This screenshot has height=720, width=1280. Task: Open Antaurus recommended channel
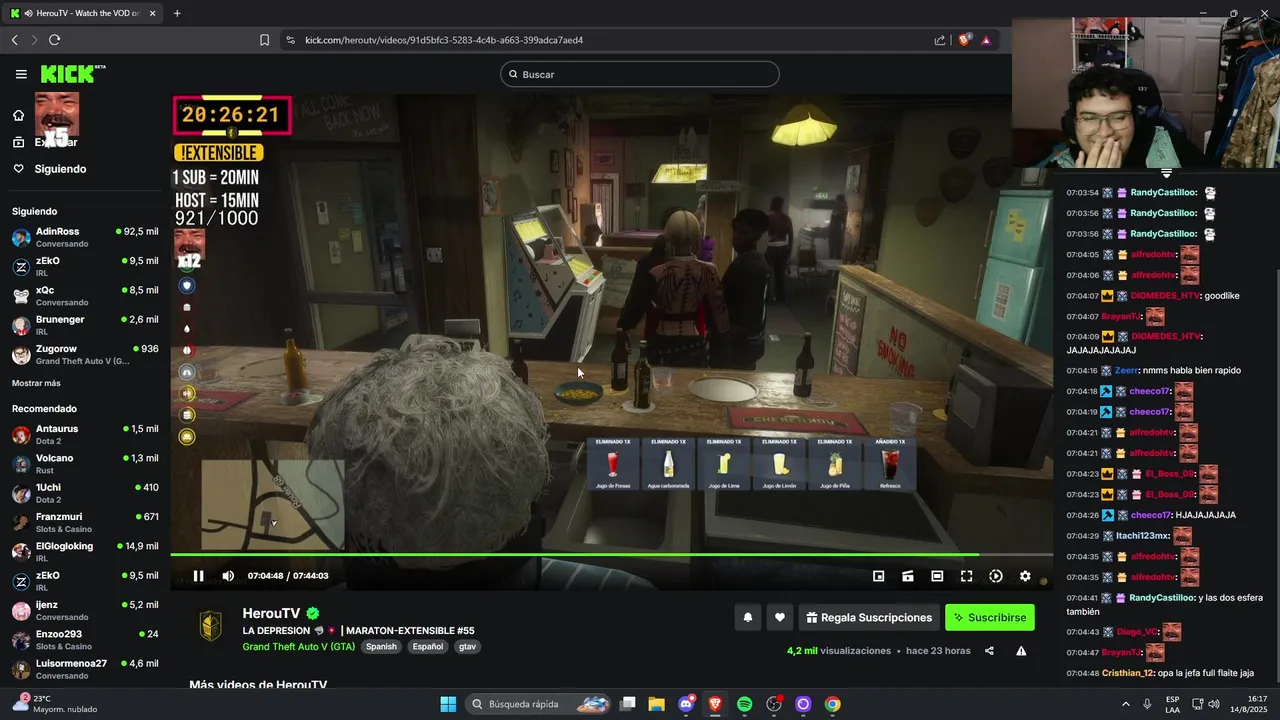(x=85, y=435)
